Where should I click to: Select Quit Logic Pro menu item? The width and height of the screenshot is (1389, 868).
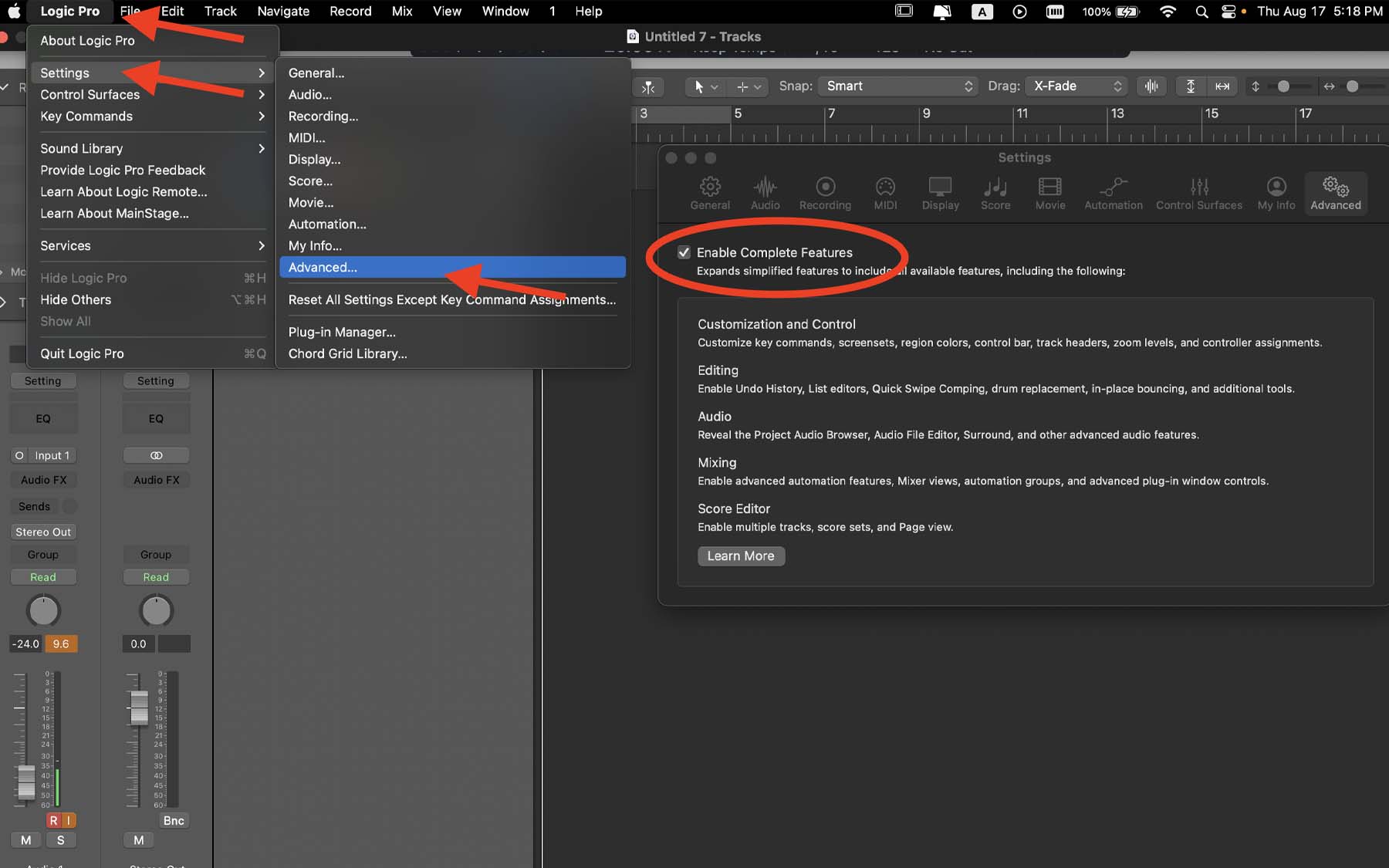(x=153, y=353)
